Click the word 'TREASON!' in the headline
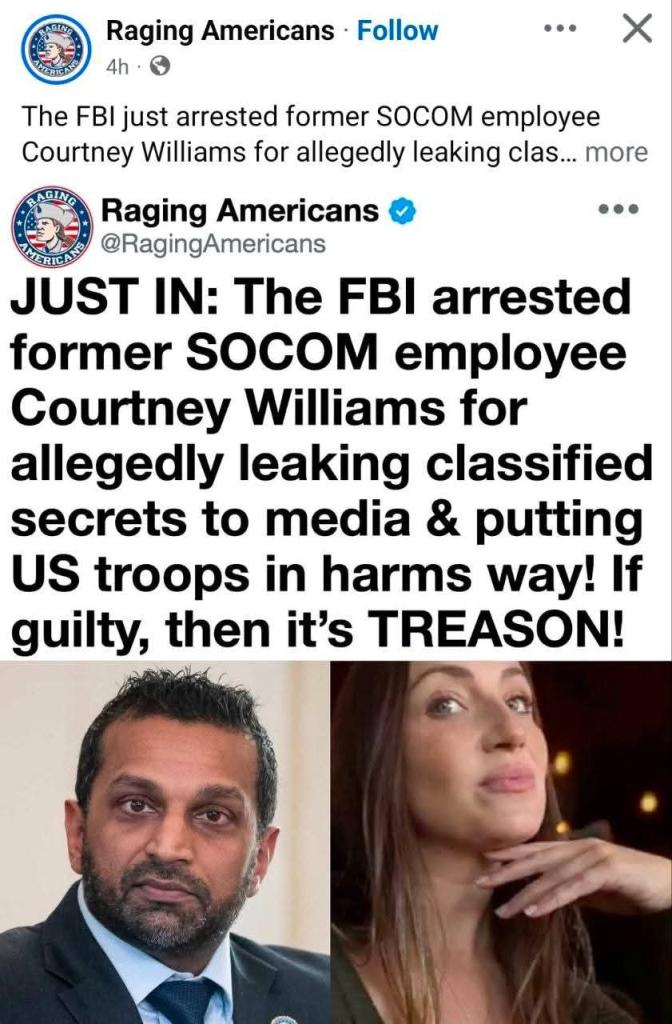 (x=494, y=629)
